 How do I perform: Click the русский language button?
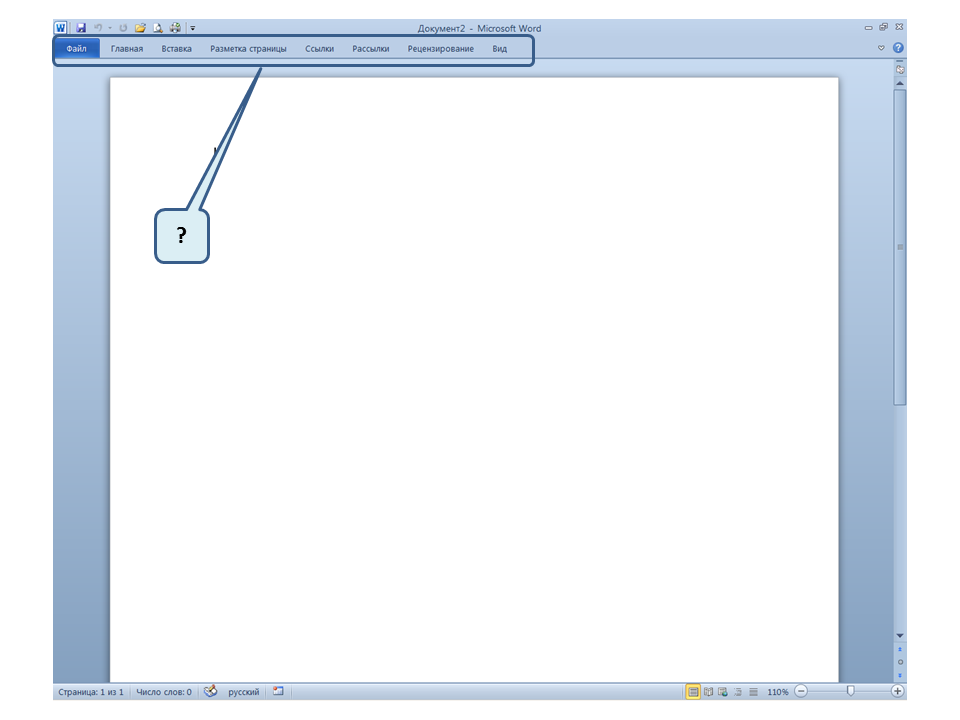click(x=243, y=691)
